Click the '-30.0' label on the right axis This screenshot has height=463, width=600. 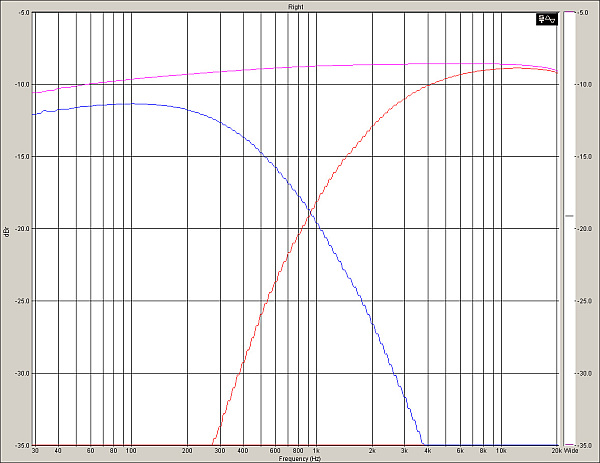coord(585,373)
